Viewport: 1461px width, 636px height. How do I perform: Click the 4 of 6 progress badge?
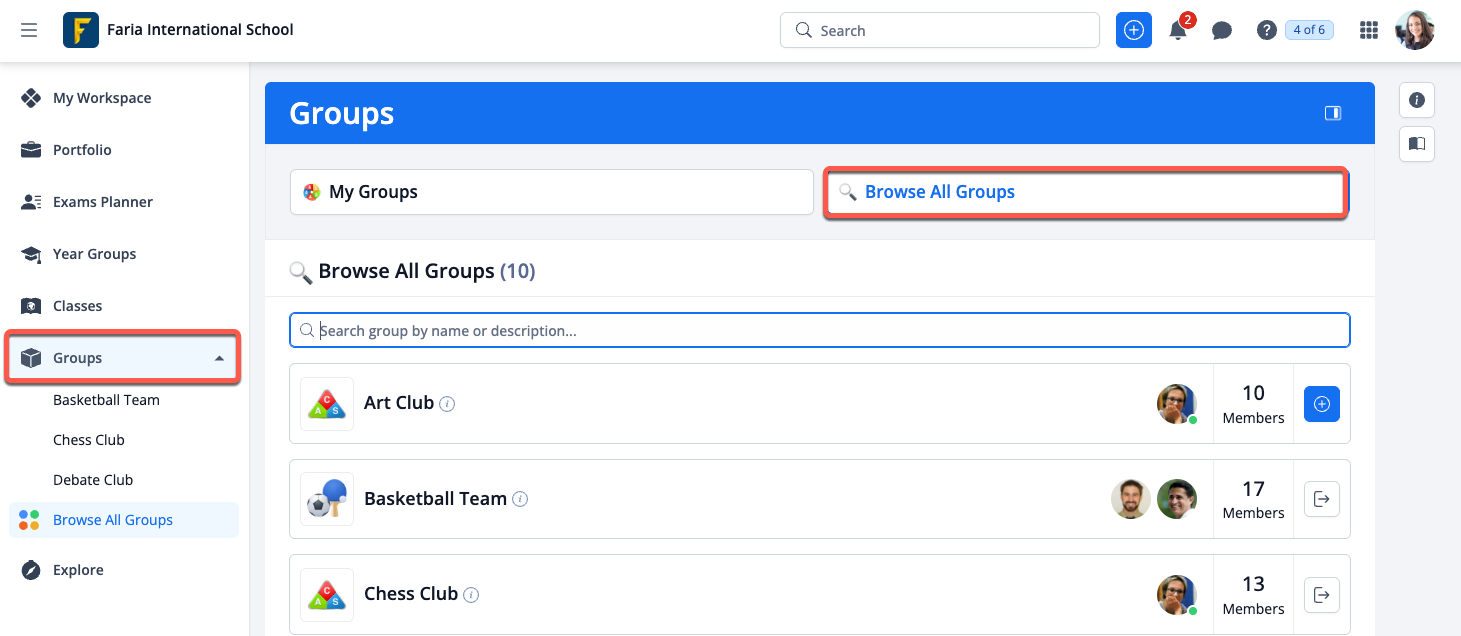(1309, 30)
